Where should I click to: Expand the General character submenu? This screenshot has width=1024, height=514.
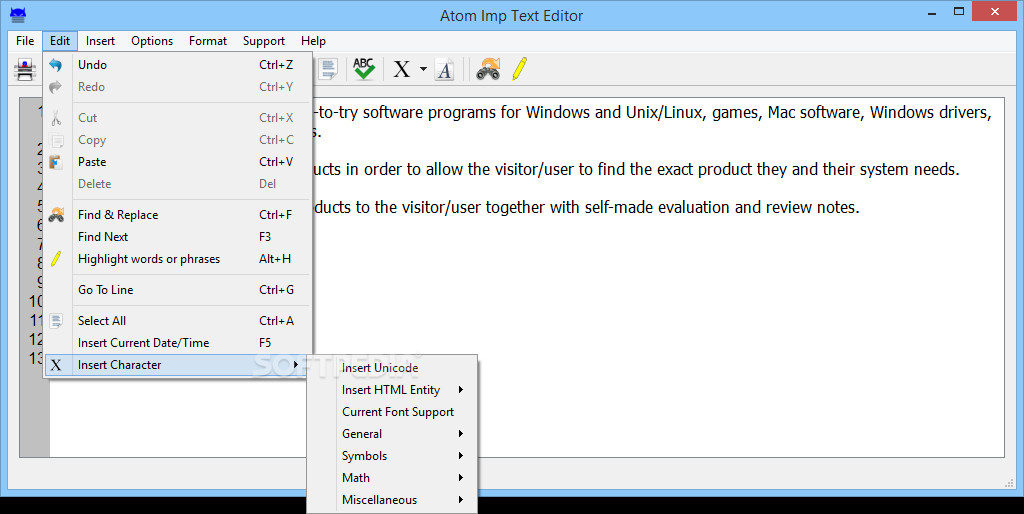pyautogui.click(x=392, y=434)
